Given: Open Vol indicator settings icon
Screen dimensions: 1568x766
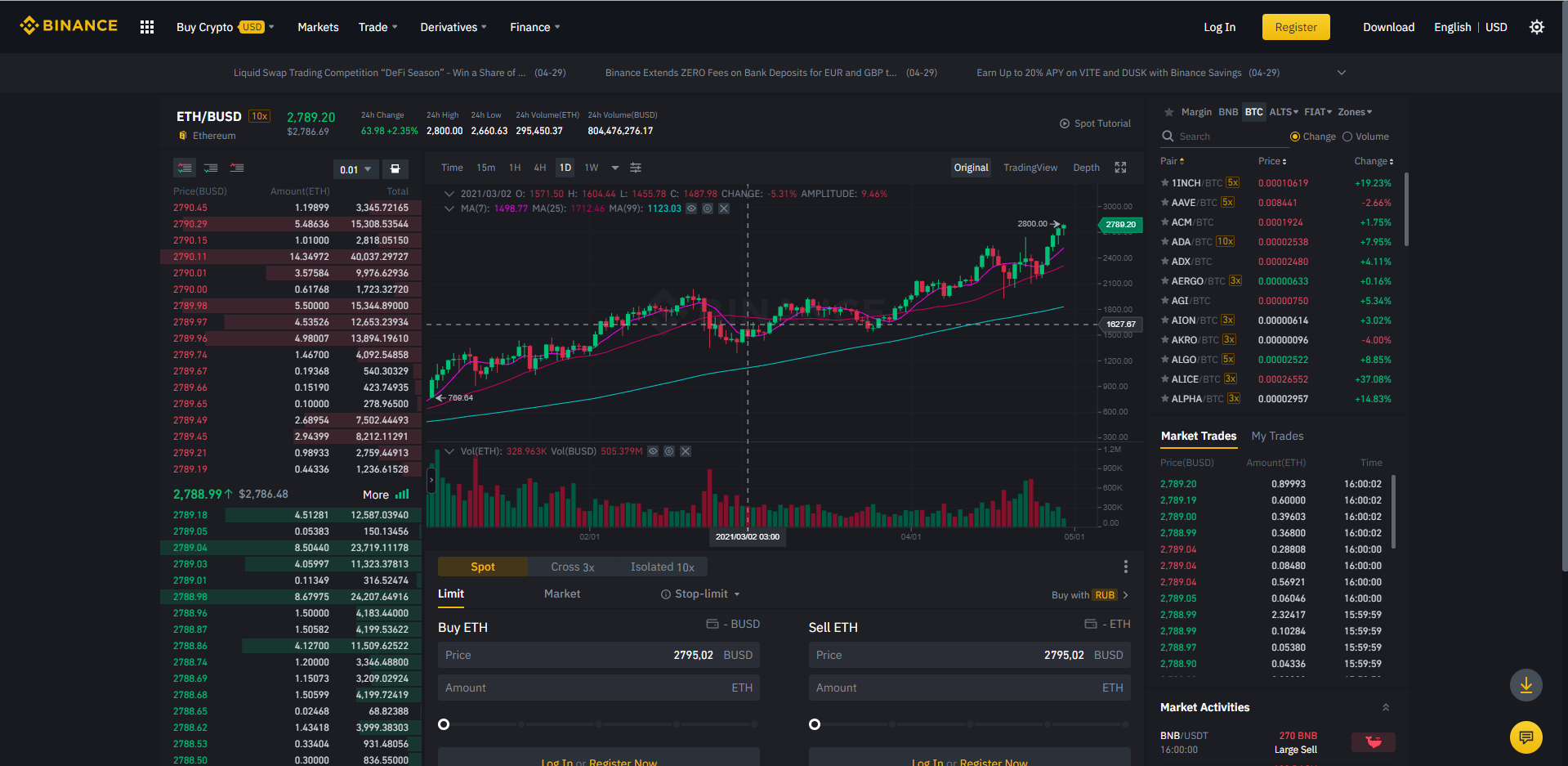Looking at the screenshot, I should click(669, 451).
